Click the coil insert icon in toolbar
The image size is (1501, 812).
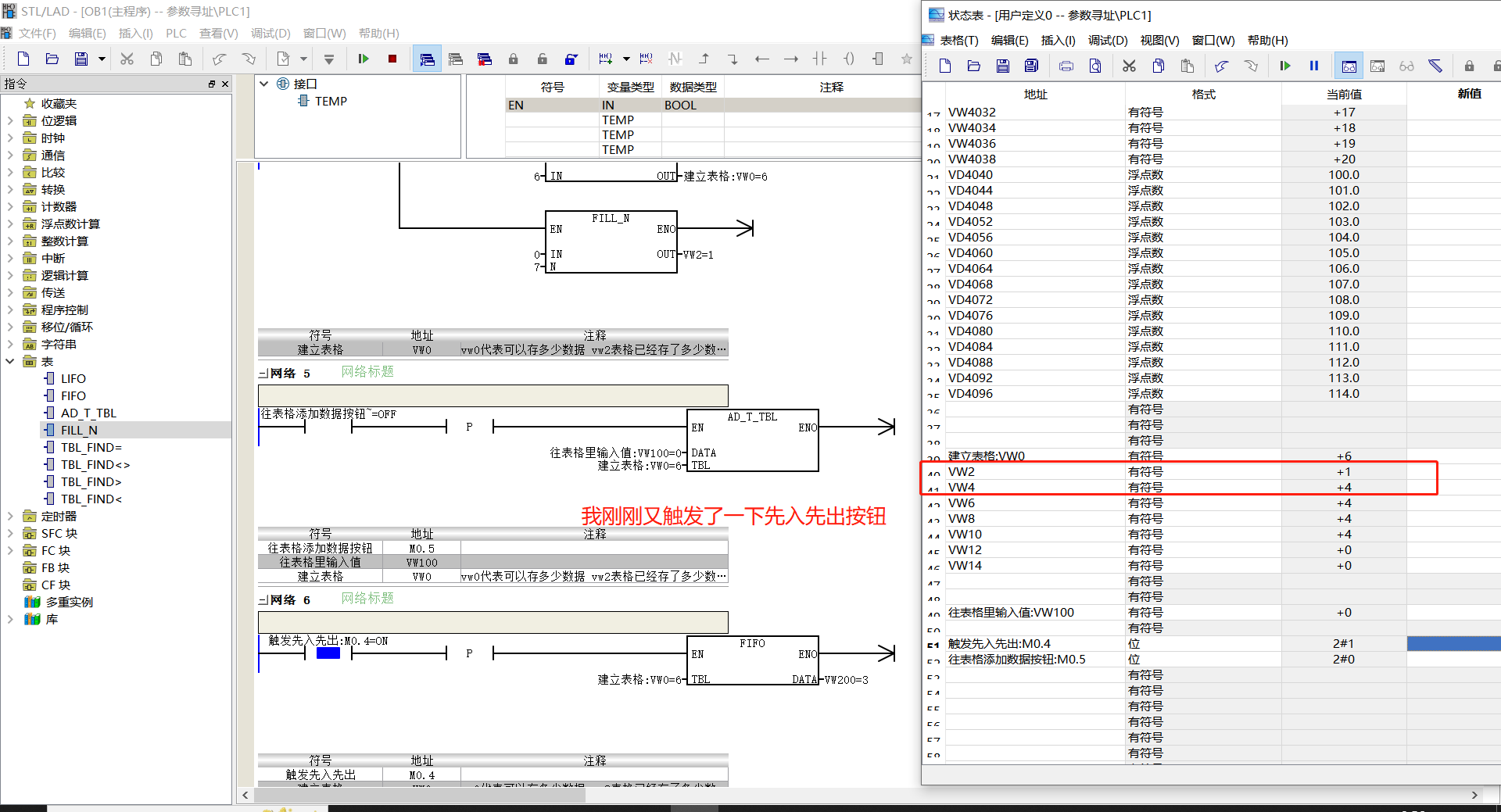click(849, 59)
